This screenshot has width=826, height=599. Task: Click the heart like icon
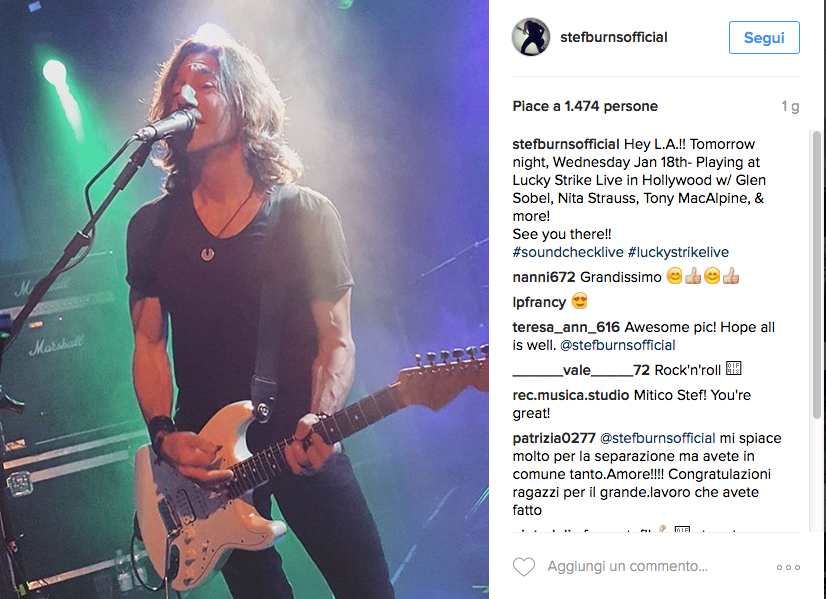(524, 567)
